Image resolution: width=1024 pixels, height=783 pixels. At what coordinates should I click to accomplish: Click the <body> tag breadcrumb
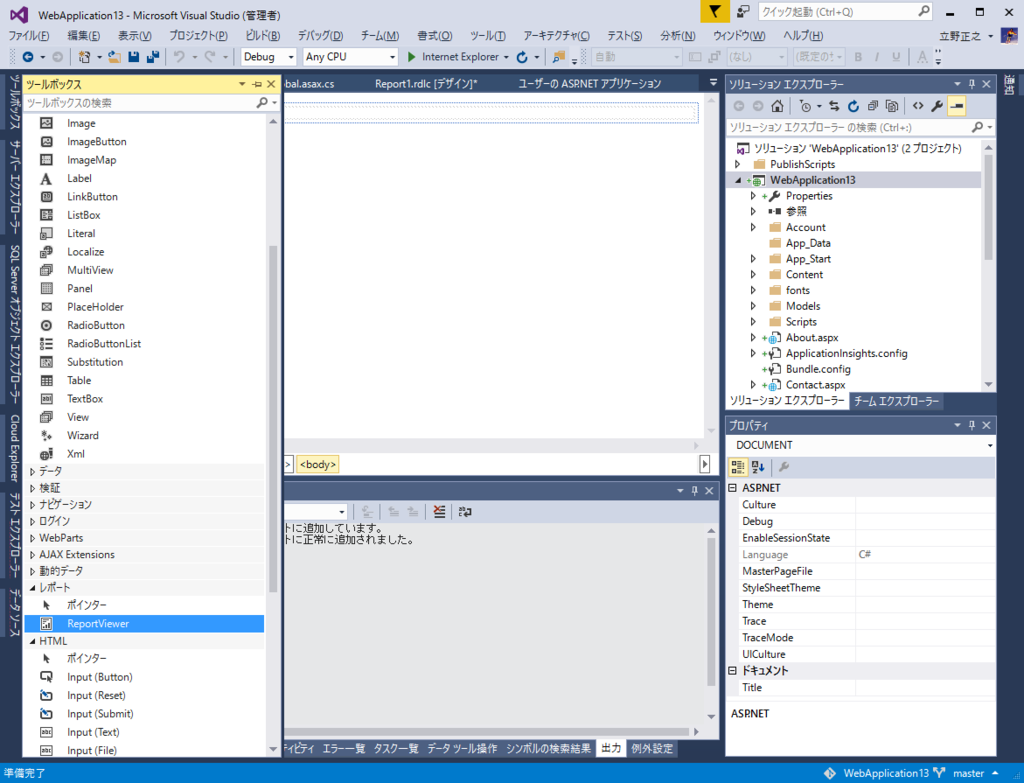tap(318, 464)
